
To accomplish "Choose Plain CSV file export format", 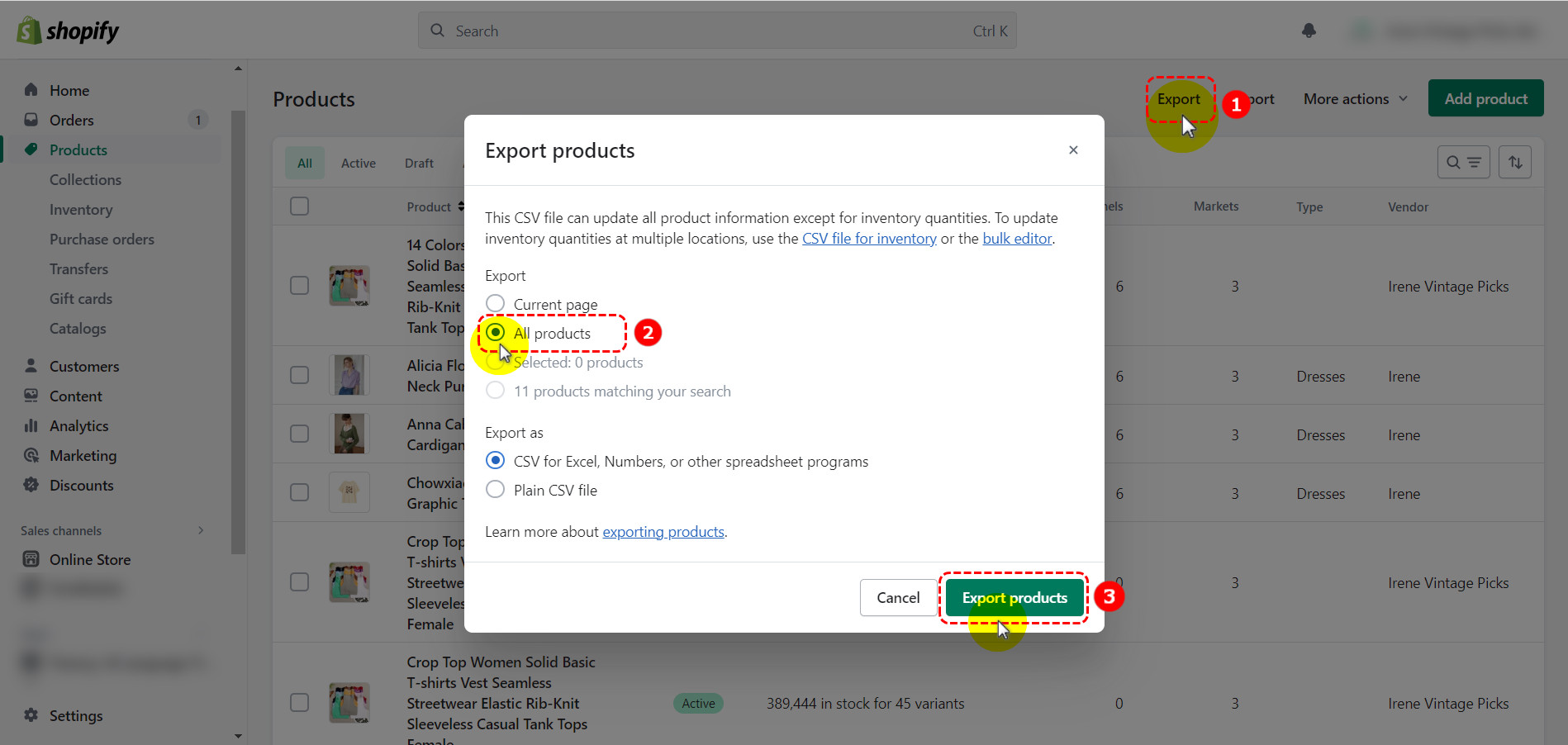I will (x=496, y=490).
